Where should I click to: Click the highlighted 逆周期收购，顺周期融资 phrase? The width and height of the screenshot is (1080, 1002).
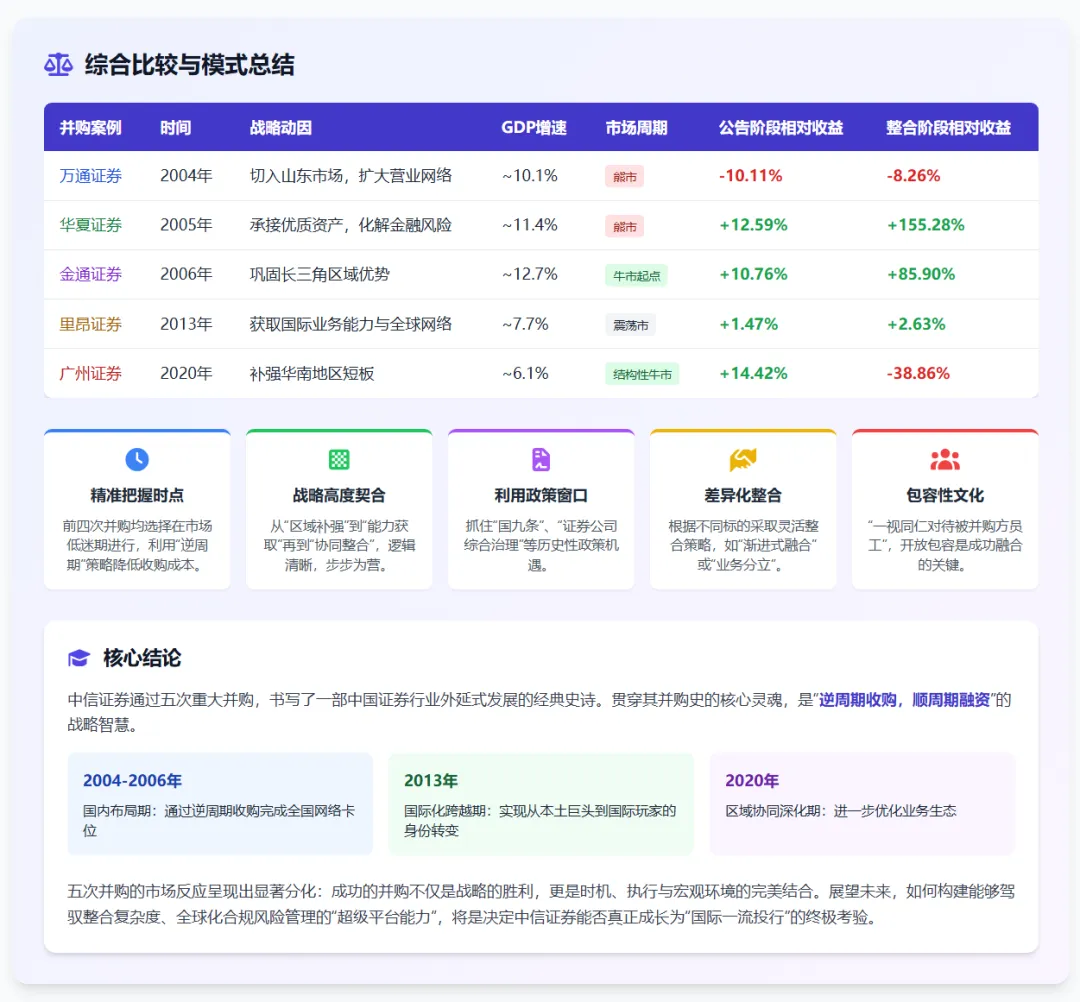pyautogui.click(x=904, y=700)
